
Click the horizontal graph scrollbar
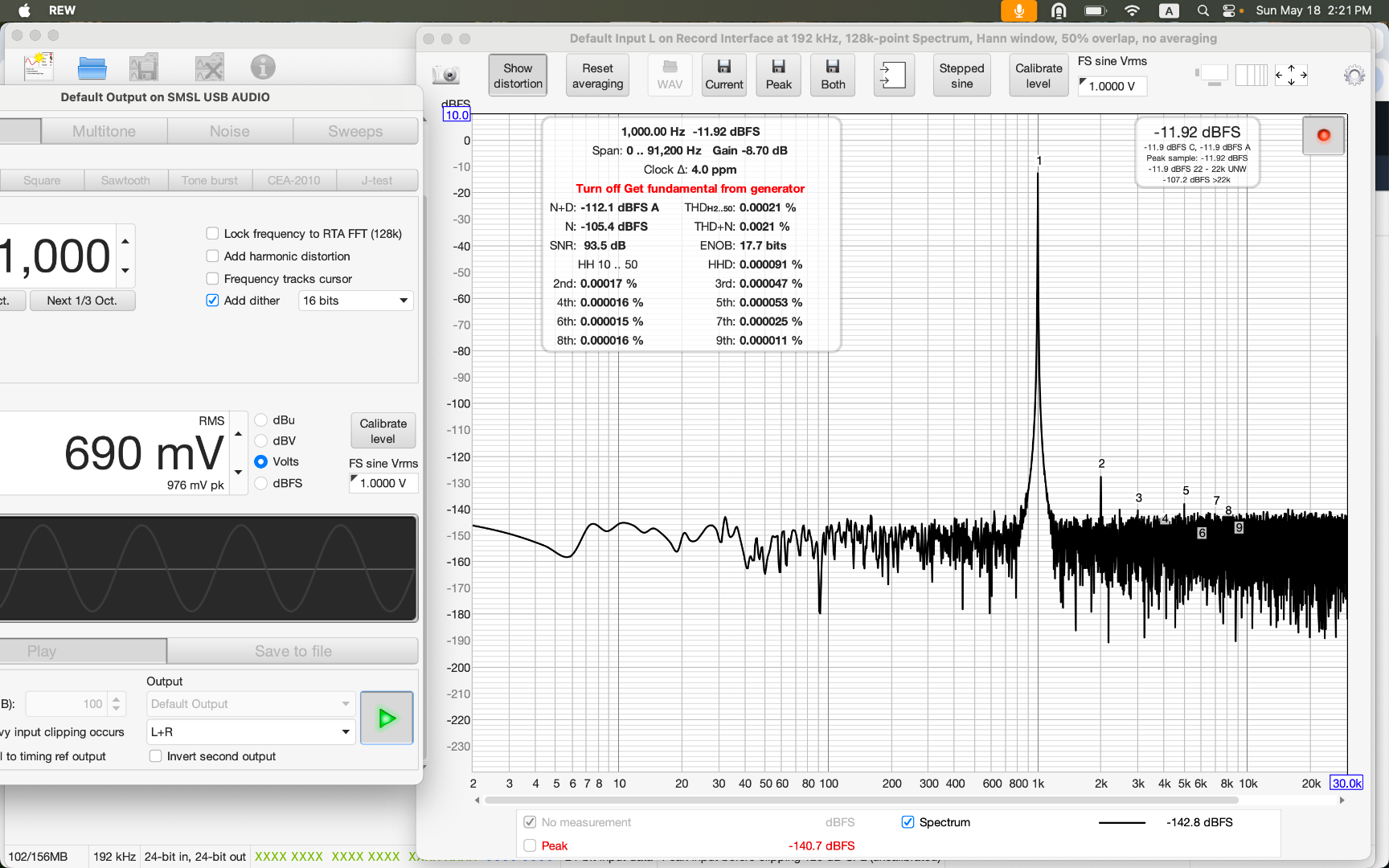[861, 800]
